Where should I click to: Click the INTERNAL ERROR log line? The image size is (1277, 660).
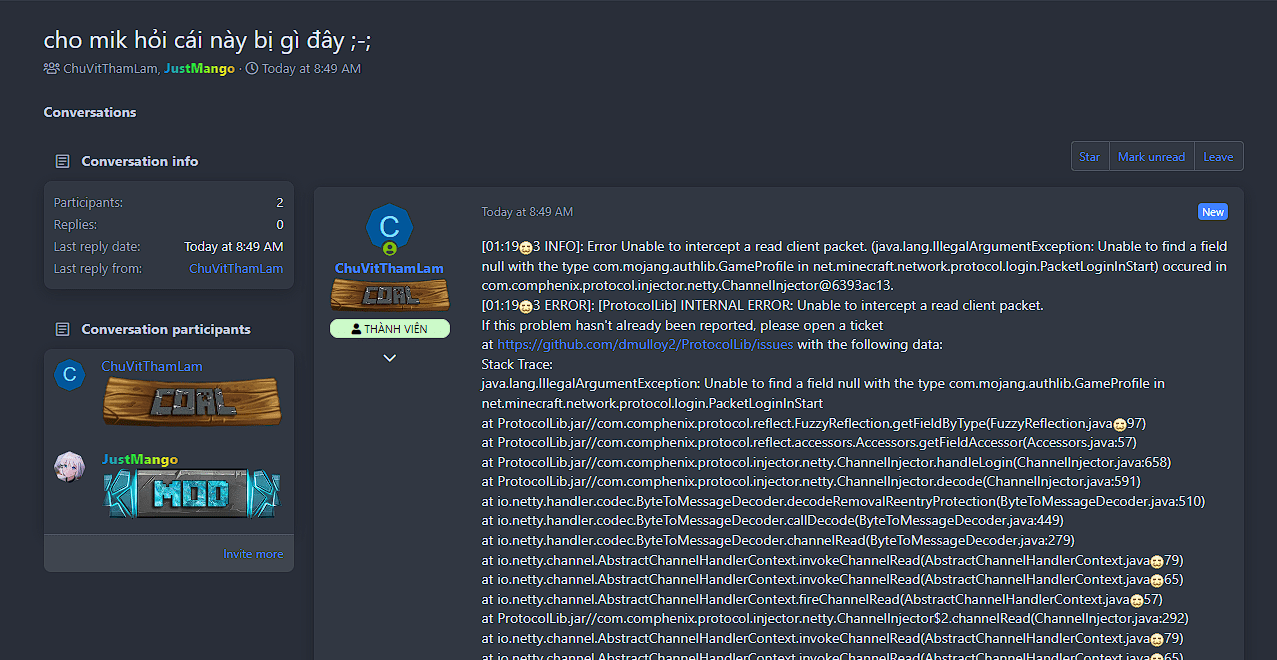tap(762, 305)
